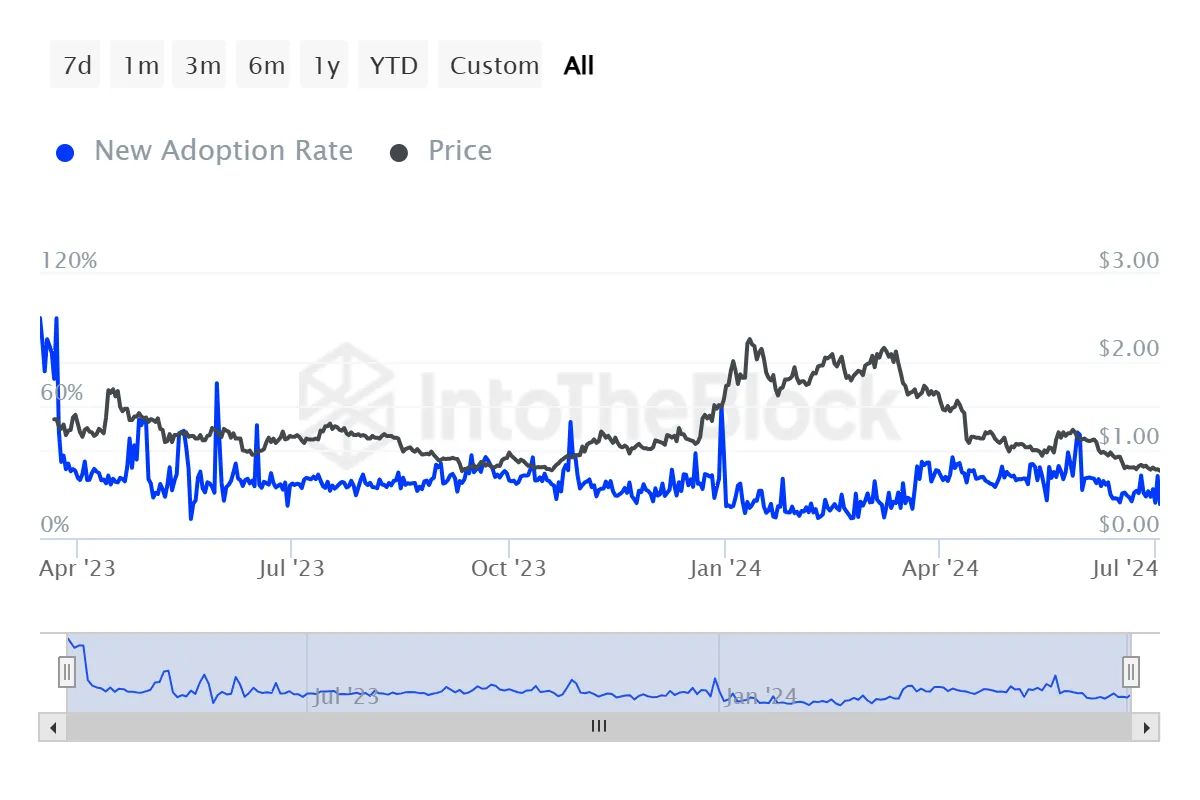Click the scrollbar right arrow
Viewport: 1200px width, 800px height.
coord(1147,727)
